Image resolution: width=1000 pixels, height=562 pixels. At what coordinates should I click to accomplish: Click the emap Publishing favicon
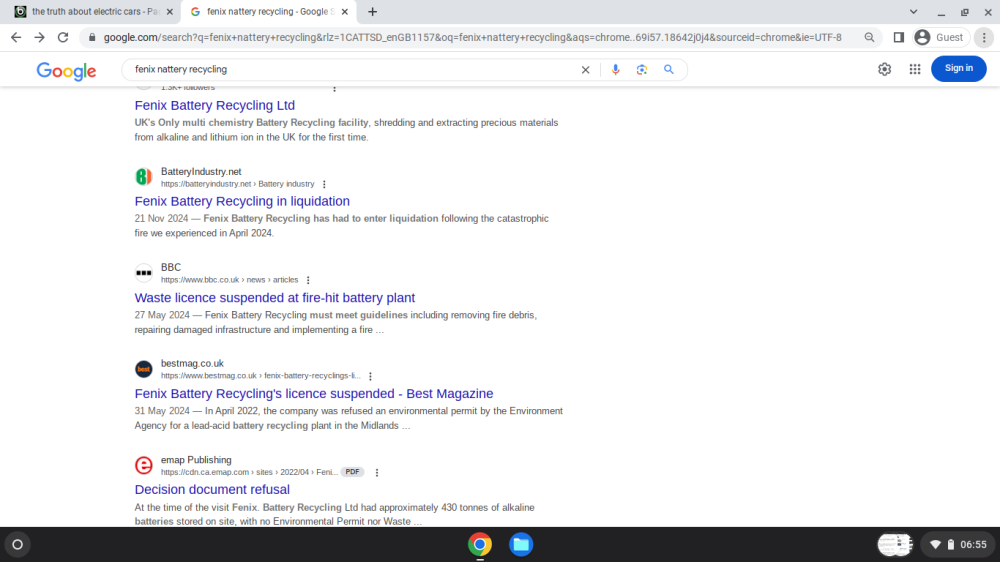pos(144,465)
